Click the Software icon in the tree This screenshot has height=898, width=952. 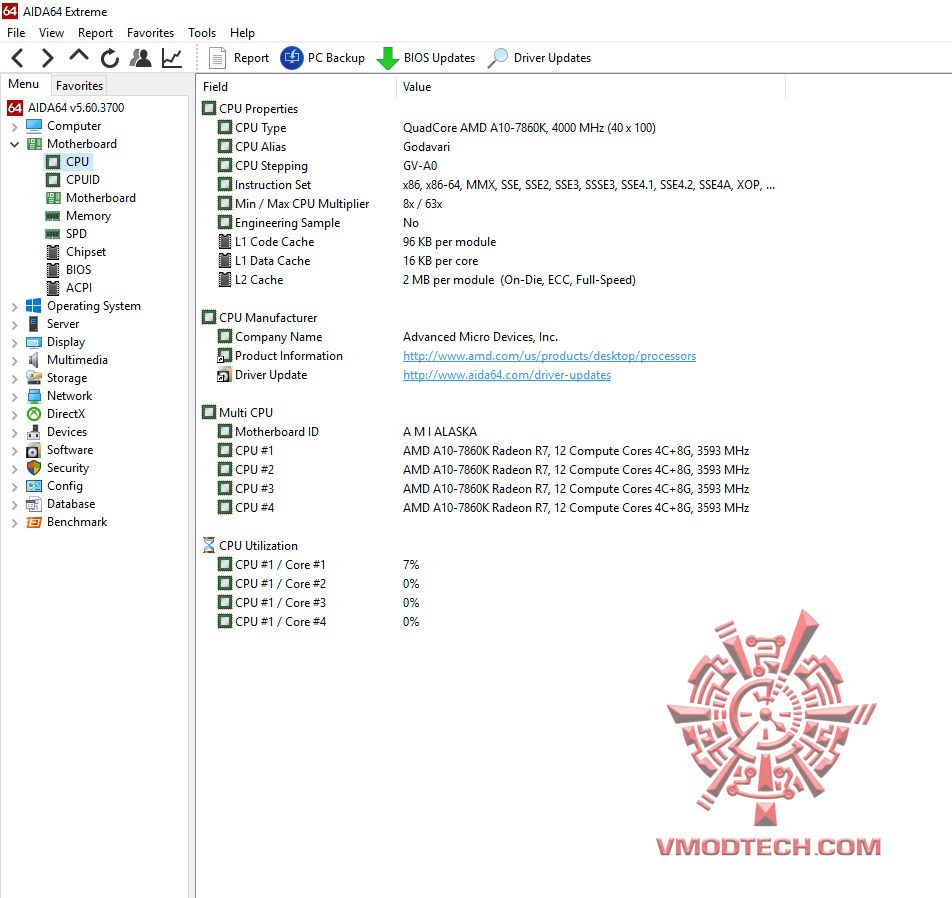34,451
